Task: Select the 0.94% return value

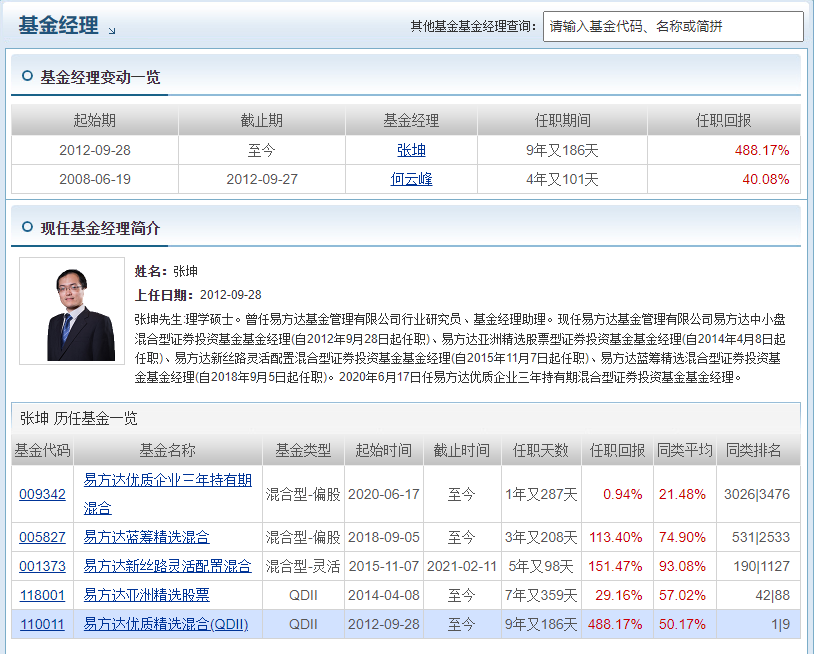Action: (x=623, y=494)
